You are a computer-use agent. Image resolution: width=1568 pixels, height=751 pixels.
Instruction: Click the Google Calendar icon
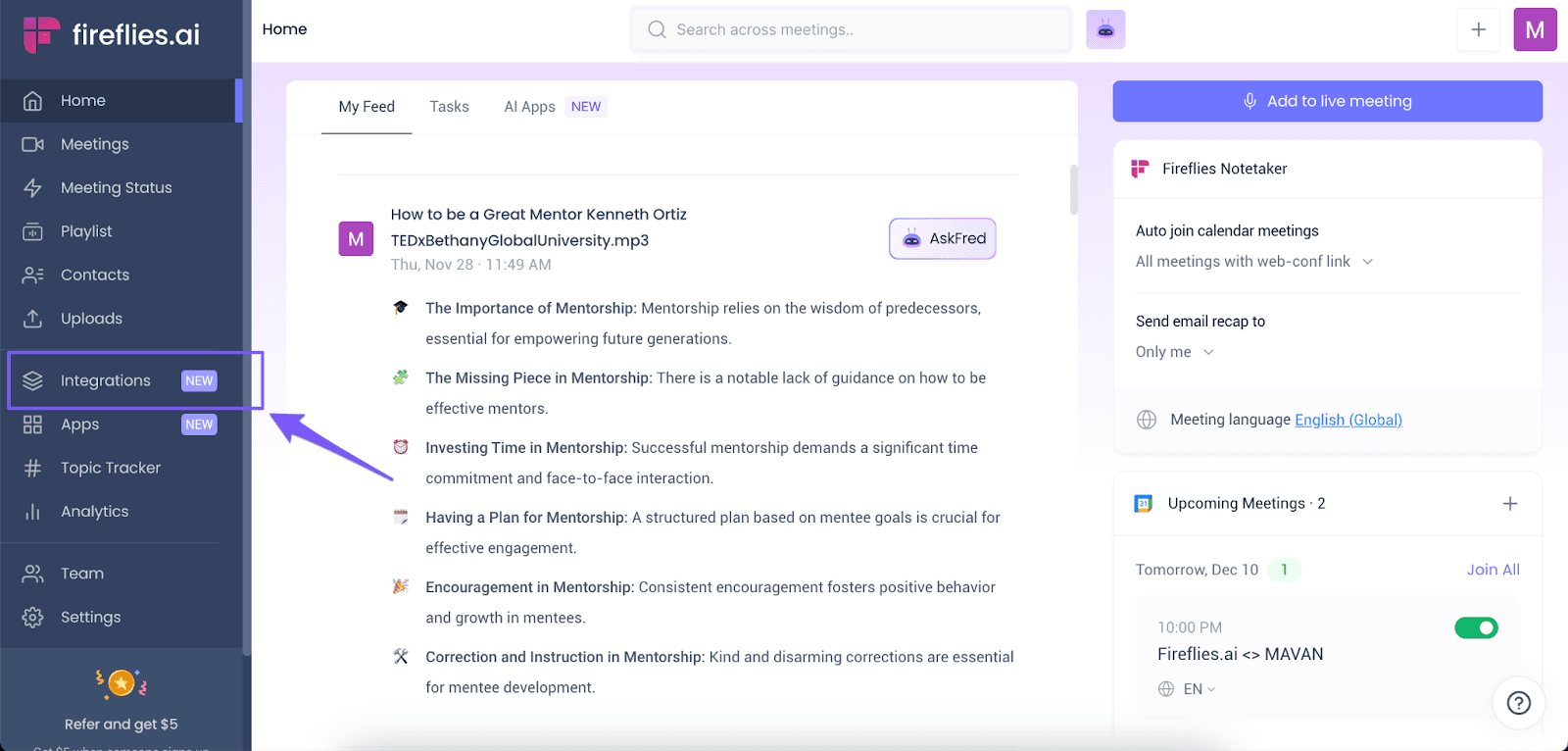coord(1143,503)
